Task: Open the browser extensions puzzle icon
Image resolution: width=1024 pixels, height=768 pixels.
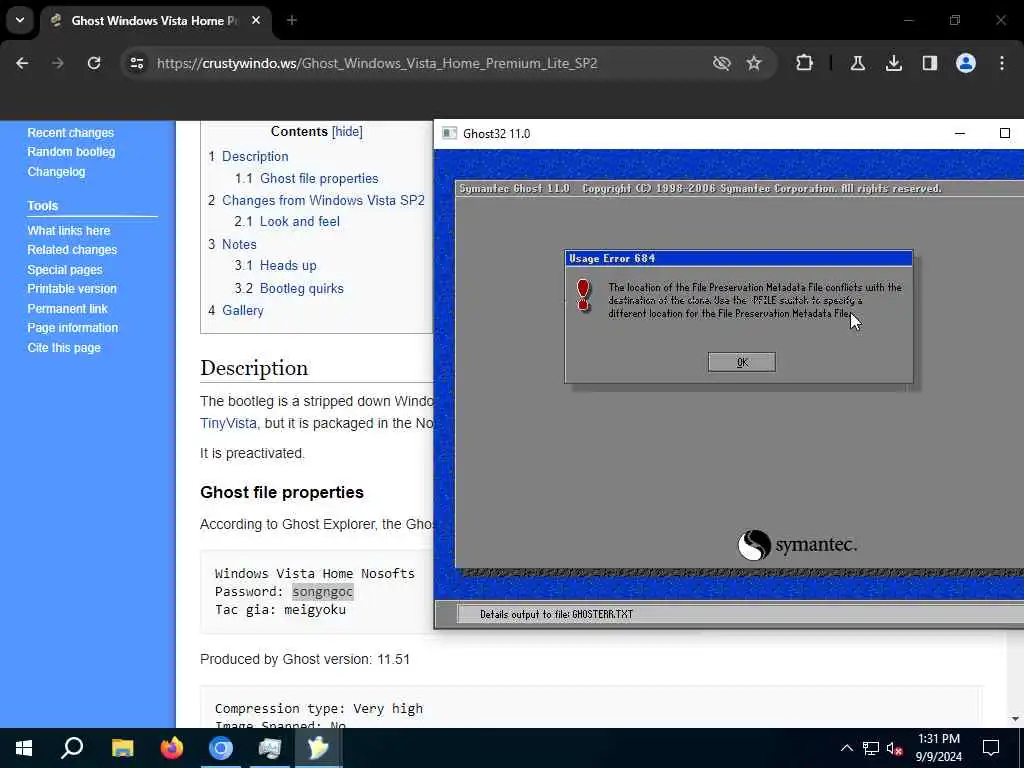Action: pos(805,63)
